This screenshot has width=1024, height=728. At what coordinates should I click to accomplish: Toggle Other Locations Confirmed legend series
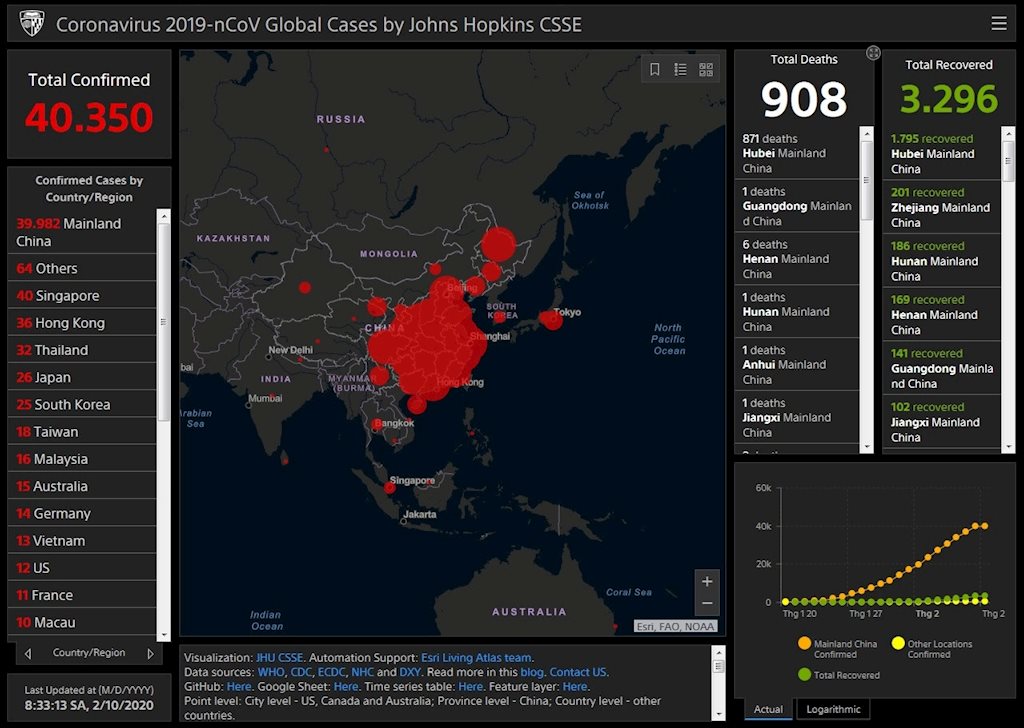point(898,644)
